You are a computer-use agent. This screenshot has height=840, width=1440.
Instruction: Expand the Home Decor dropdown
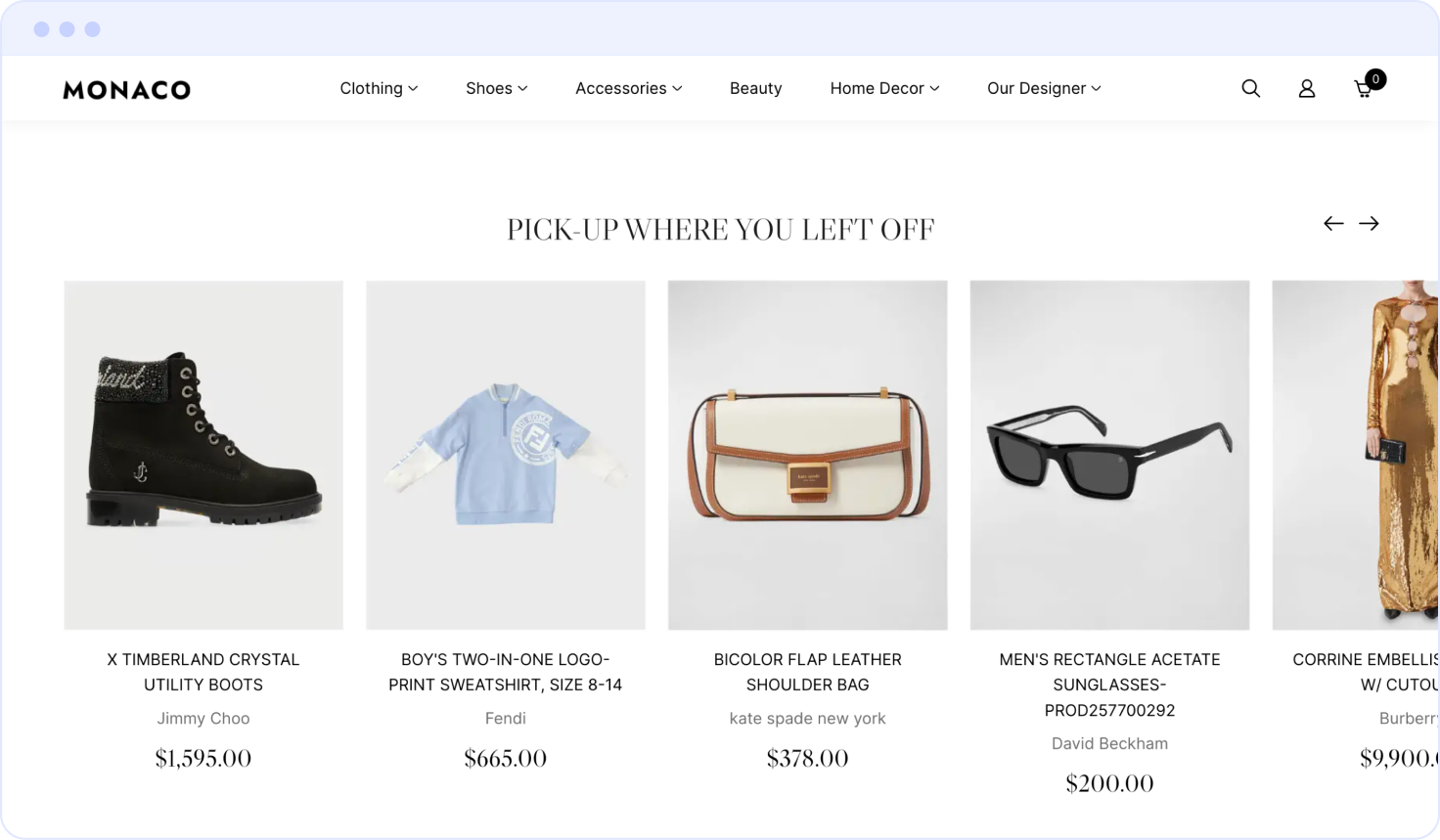pyautogui.click(x=884, y=88)
